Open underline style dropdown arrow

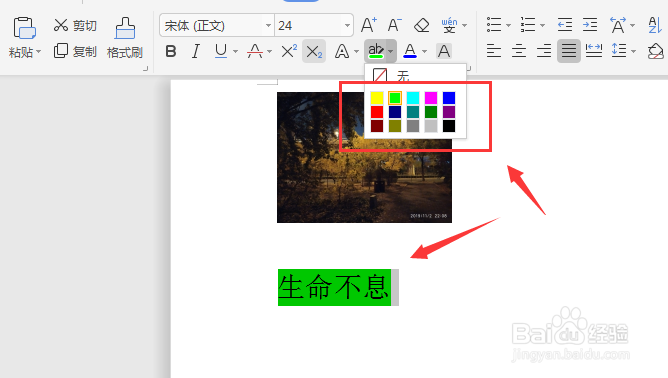(x=235, y=52)
